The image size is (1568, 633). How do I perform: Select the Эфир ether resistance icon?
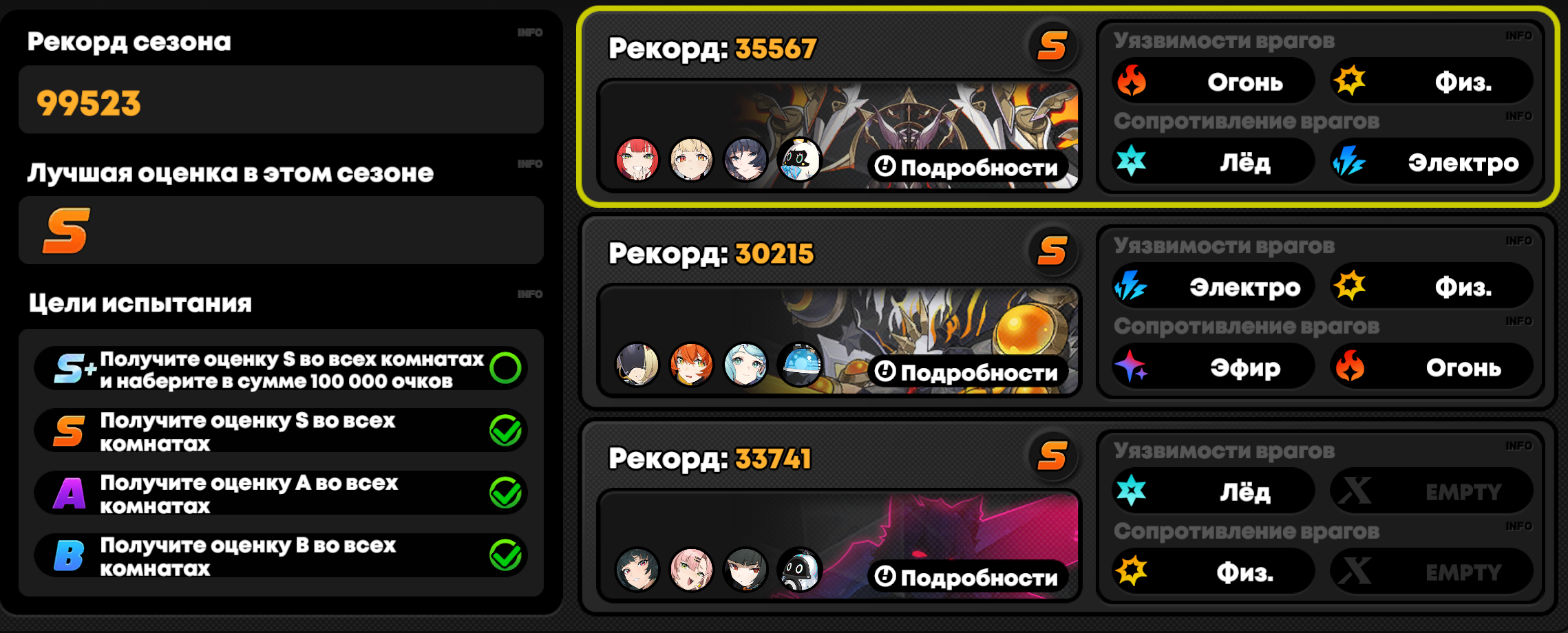1132,366
